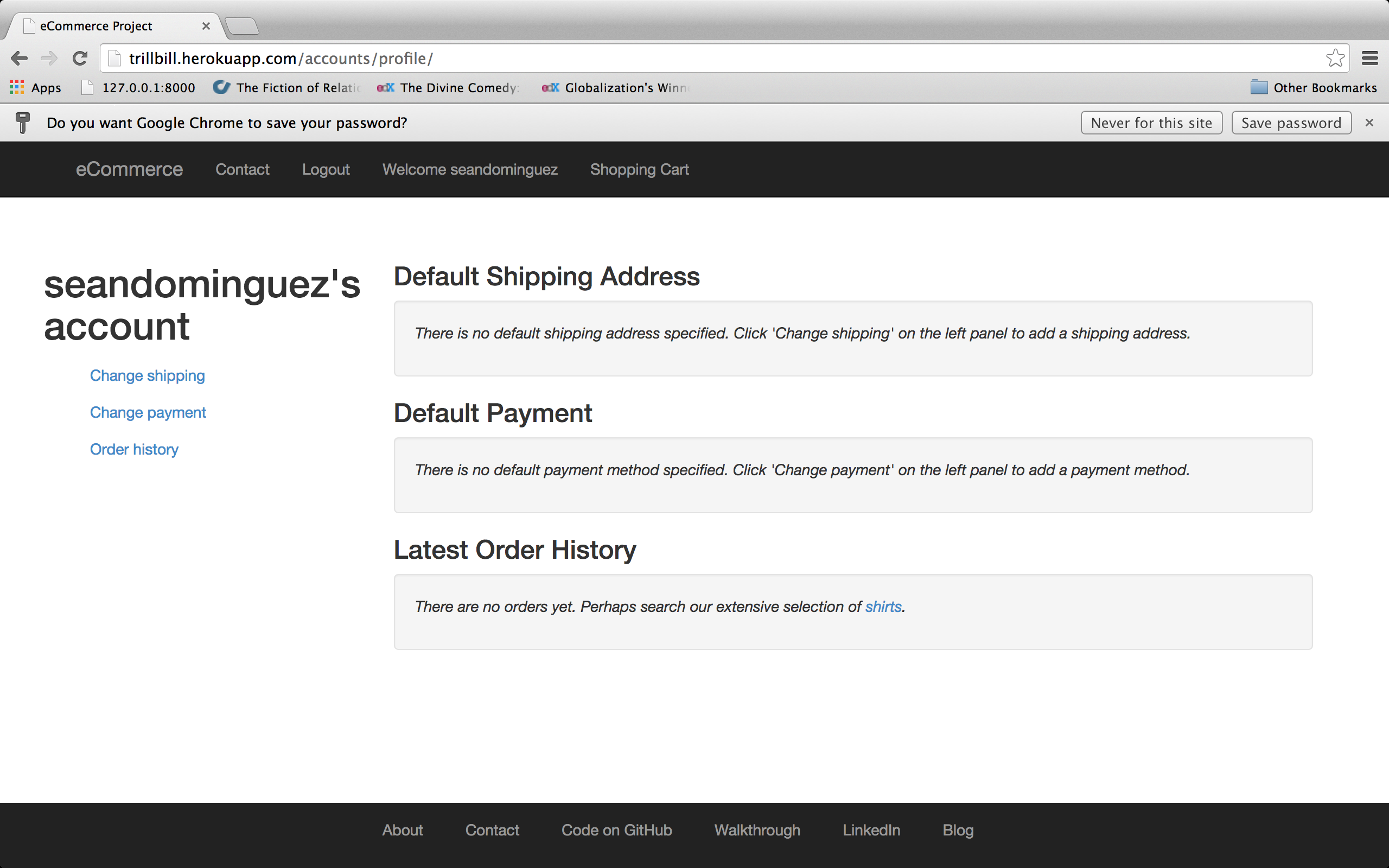Viewport: 1389px width, 868px height.
Task: Bookmark this page with the star icon
Action: coord(1335,58)
